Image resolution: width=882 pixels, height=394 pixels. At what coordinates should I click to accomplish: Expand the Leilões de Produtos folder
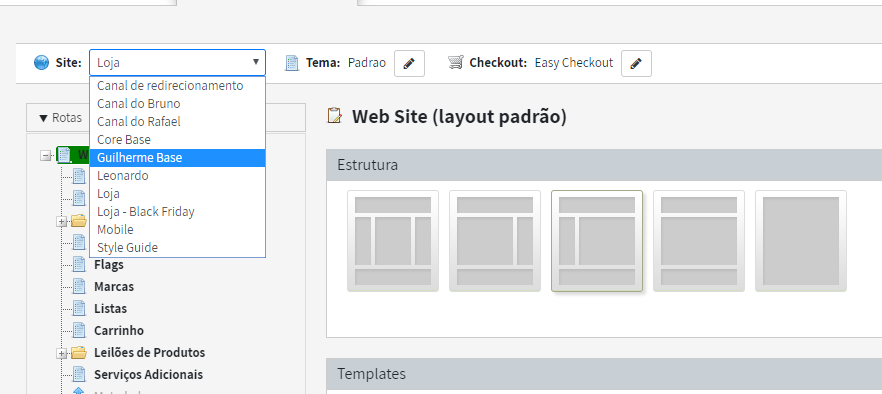point(62,353)
